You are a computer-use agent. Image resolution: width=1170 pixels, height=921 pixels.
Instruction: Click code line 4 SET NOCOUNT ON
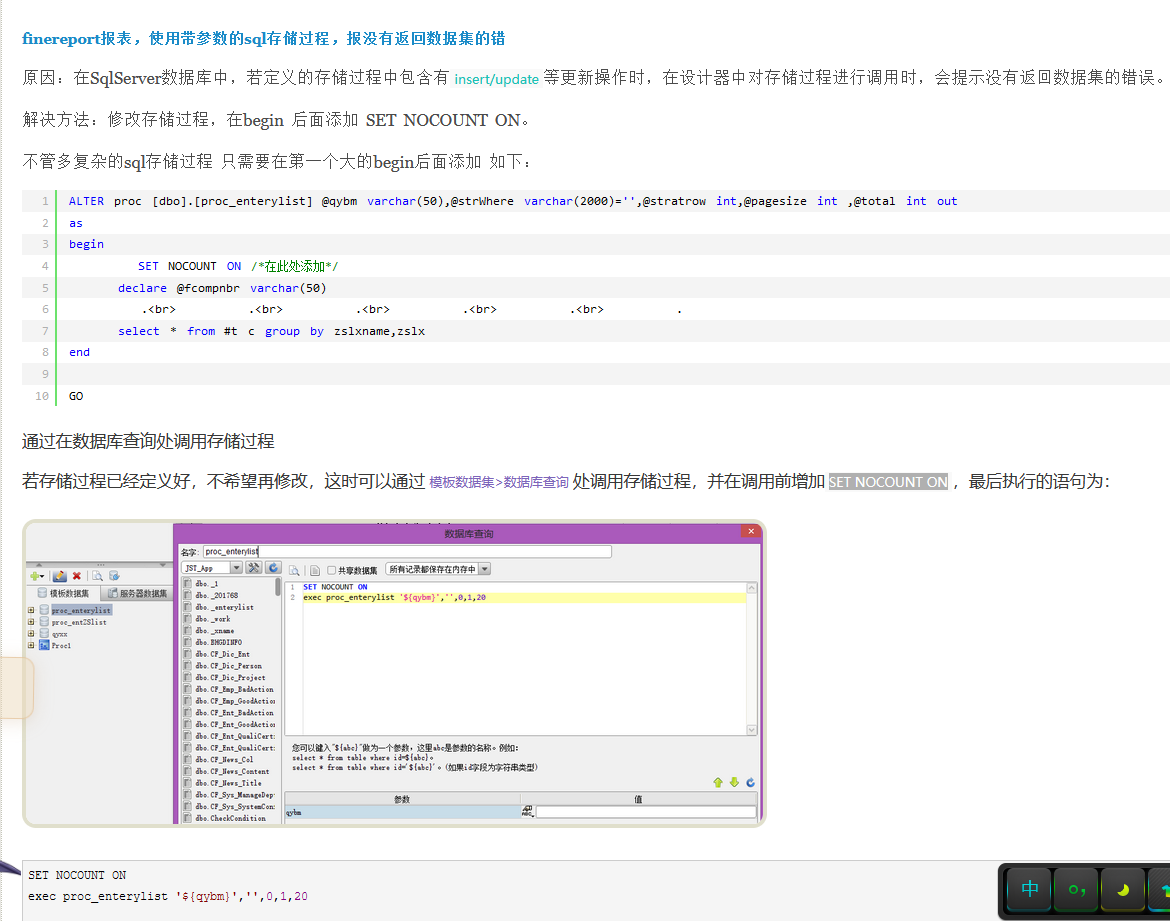pos(237,266)
